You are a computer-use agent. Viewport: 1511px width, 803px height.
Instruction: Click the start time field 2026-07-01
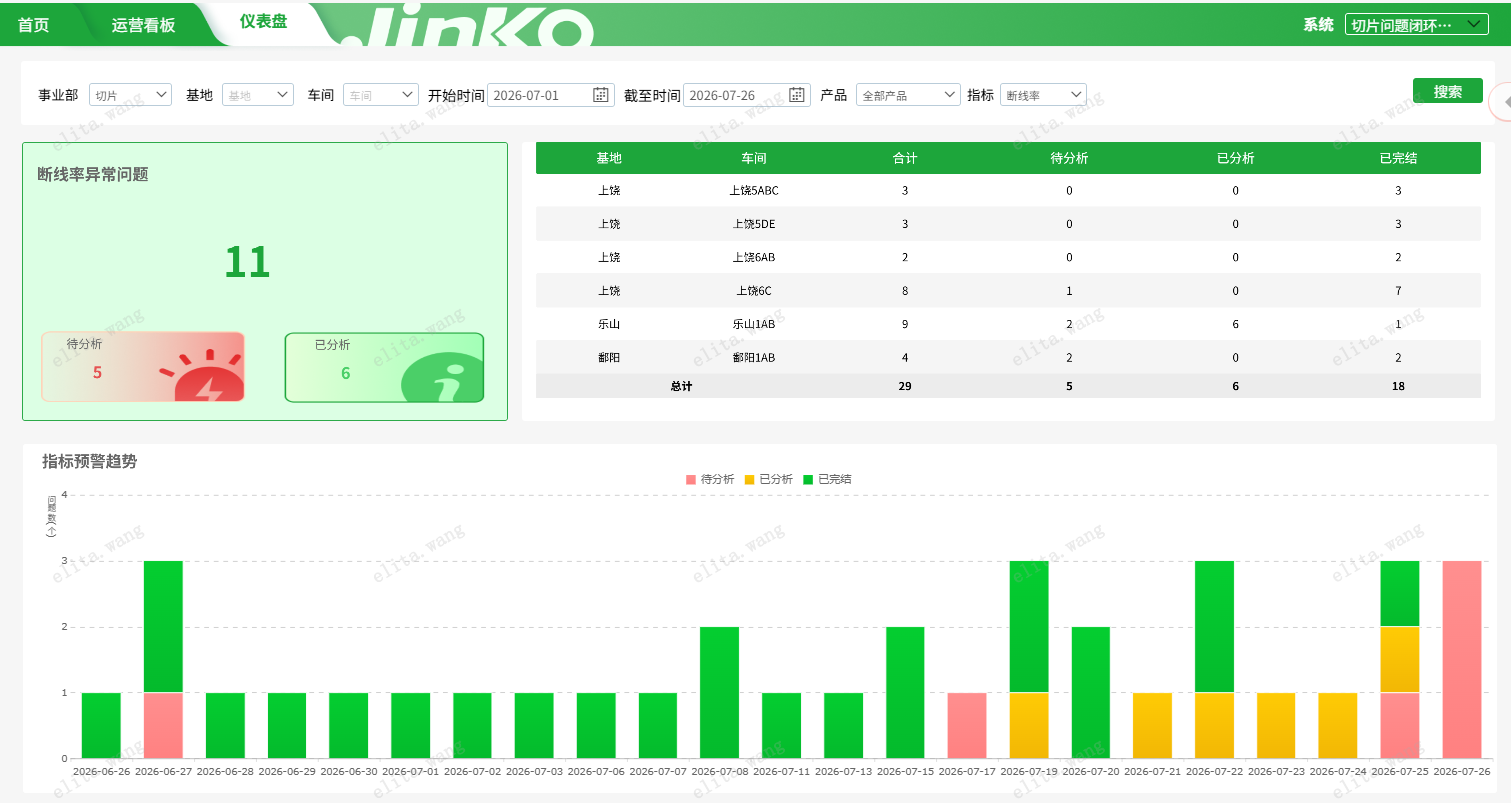click(550, 95)
